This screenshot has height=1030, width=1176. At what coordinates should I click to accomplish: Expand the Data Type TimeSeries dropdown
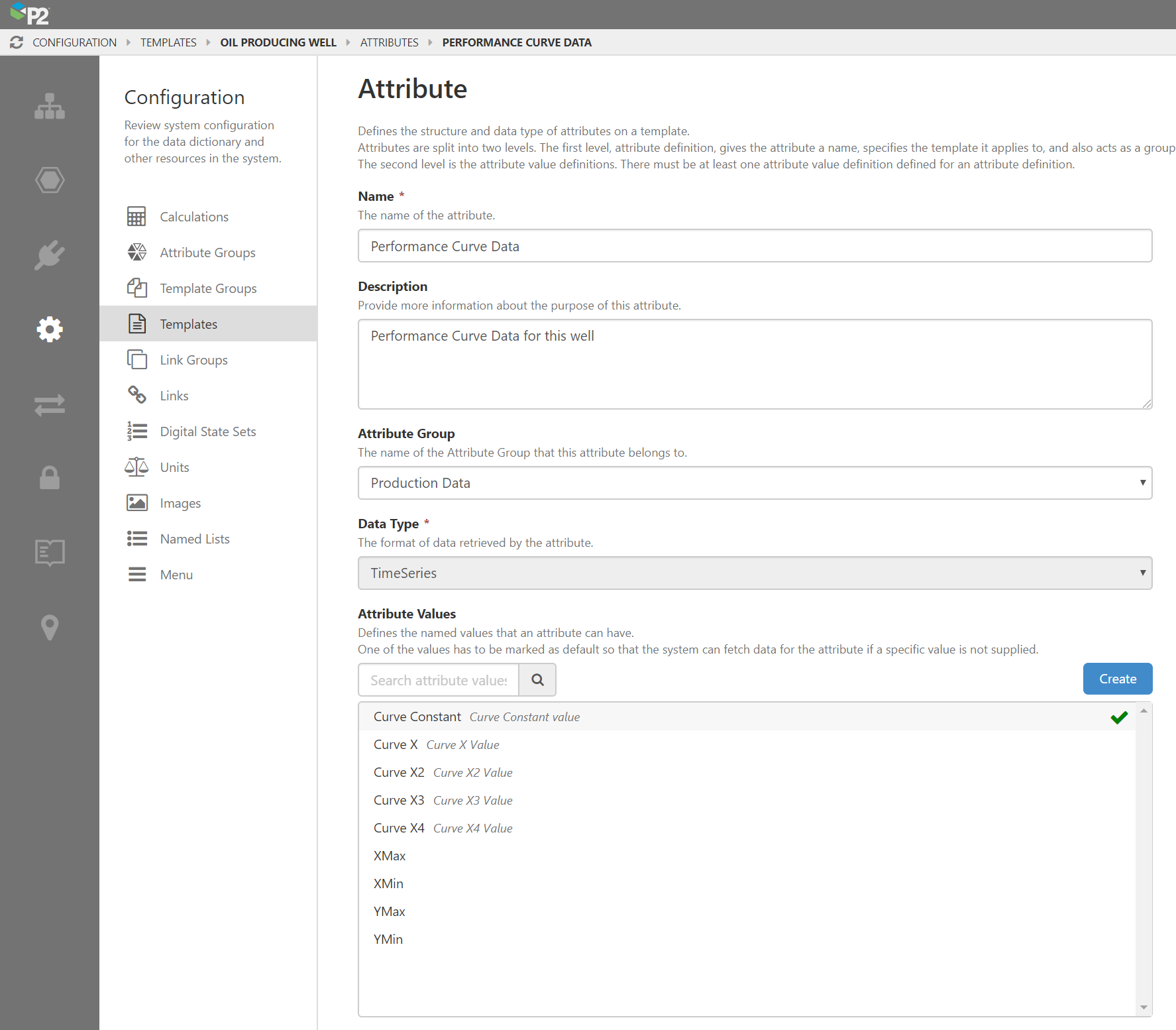point(754,573)
